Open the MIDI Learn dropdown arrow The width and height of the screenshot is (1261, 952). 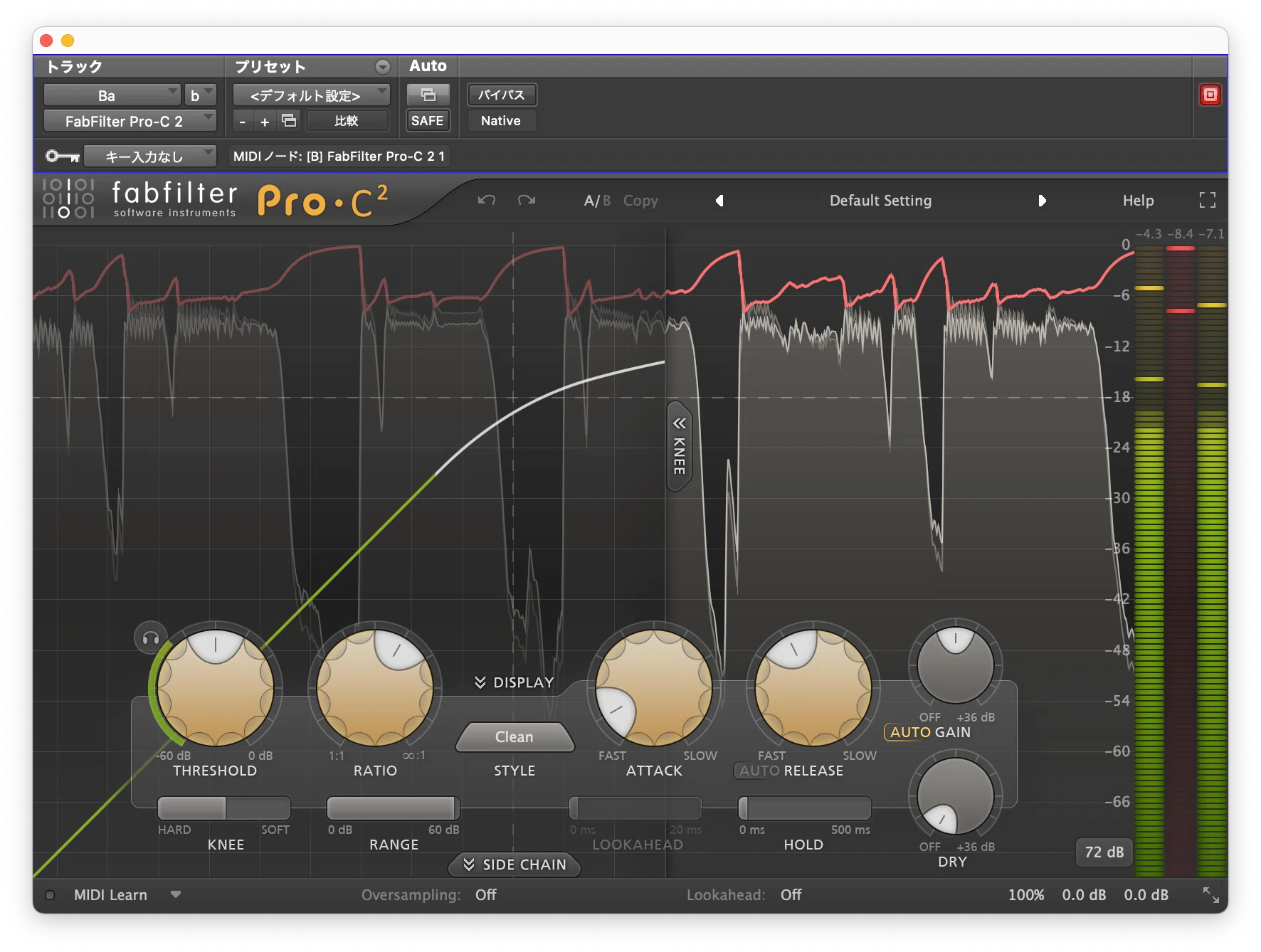click(175, 894)
